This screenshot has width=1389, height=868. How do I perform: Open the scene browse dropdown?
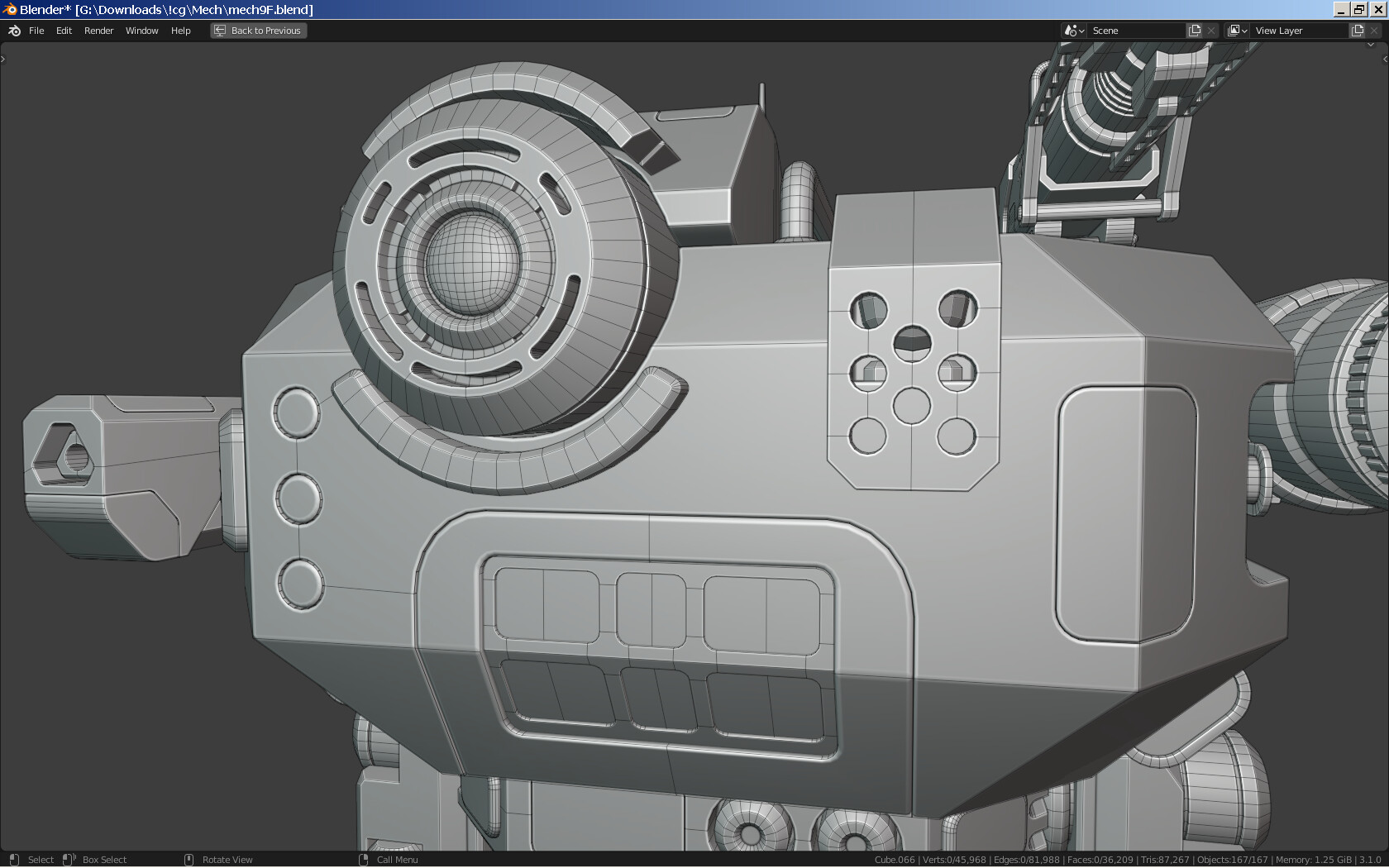(1074, 31)
